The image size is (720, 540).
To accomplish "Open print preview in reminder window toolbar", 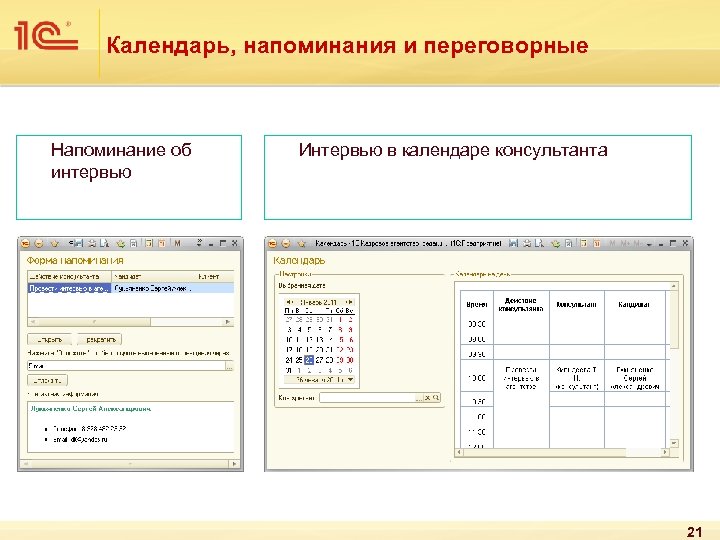I will 105,243.
